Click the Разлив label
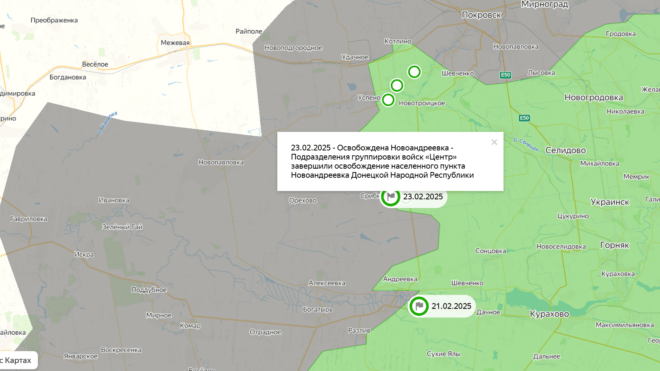Screen dimensions: 660x371 point(359,331)
